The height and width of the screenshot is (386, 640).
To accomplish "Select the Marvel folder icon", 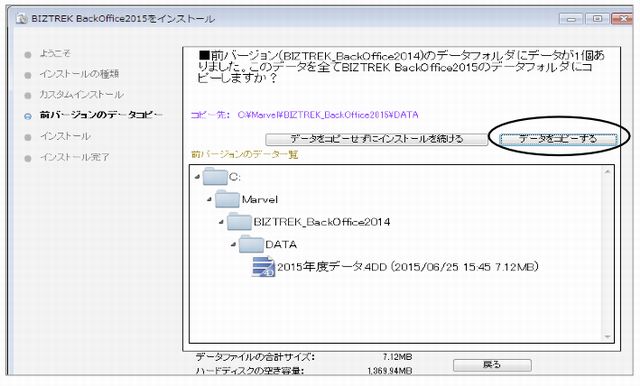I will [227, 199].
